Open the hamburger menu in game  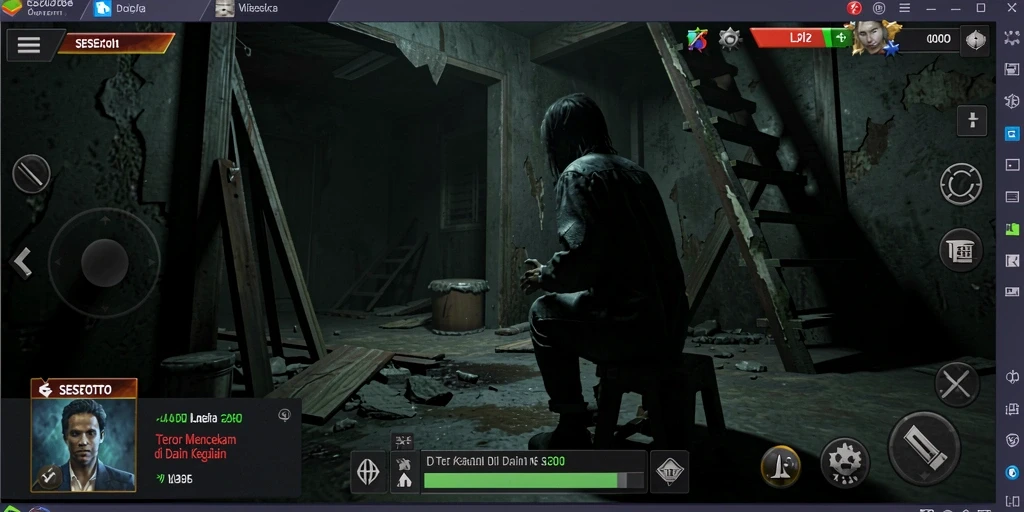29,44
